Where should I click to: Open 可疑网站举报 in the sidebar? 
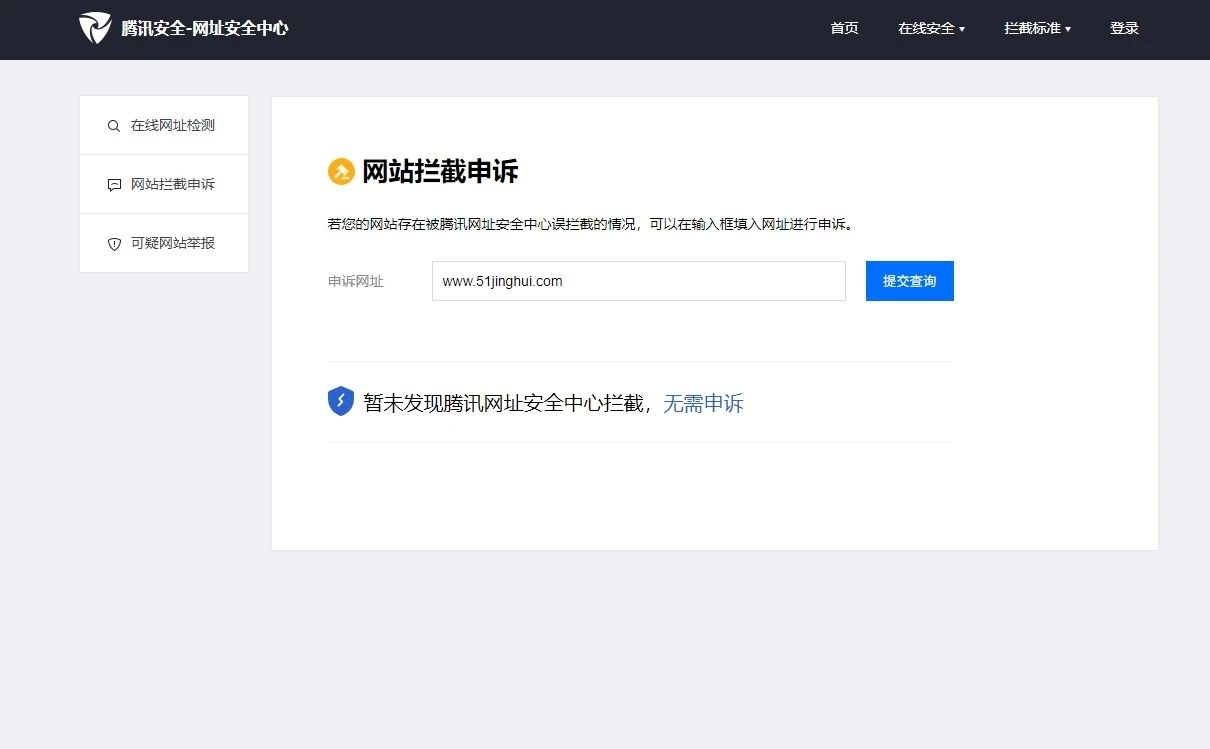[x=164, y=243]
